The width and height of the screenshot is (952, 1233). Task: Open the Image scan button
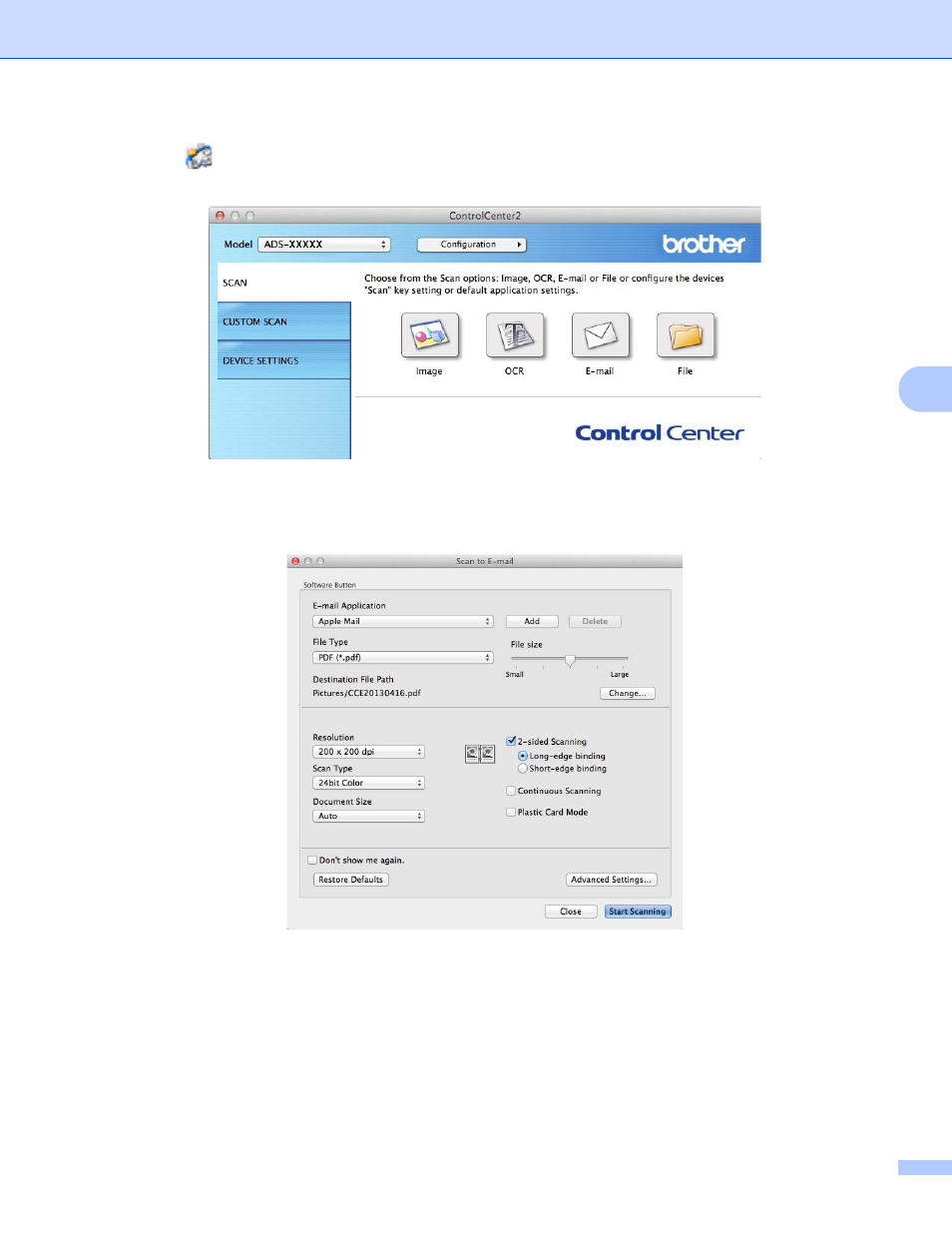coord(430,335)
